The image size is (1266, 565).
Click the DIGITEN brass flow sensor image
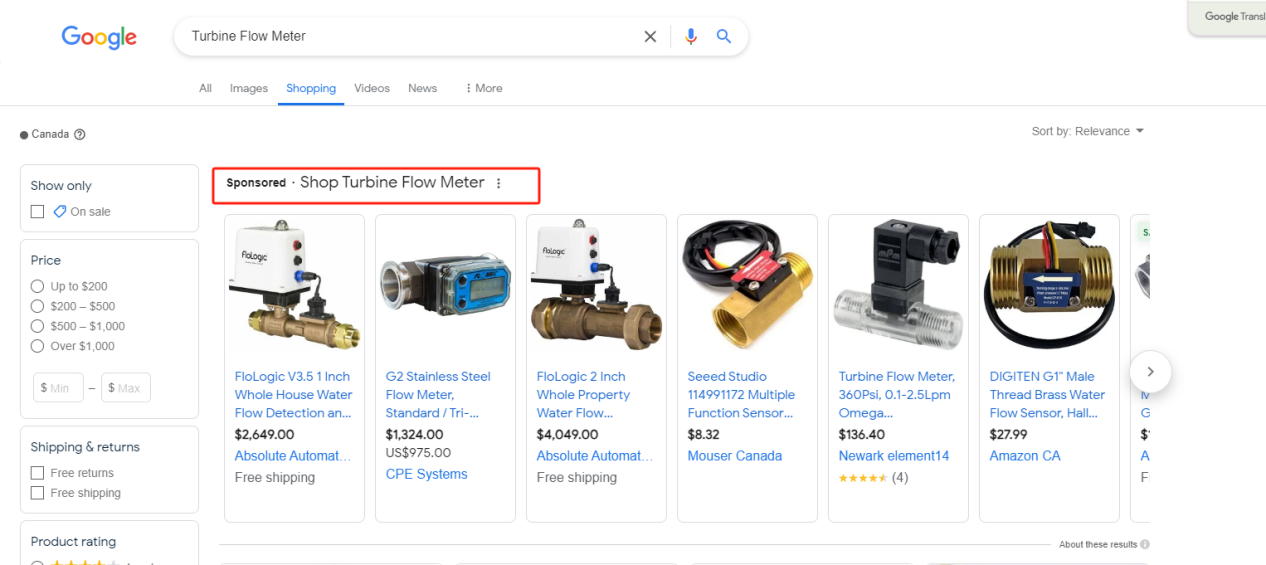click(x=1049, y=286)
